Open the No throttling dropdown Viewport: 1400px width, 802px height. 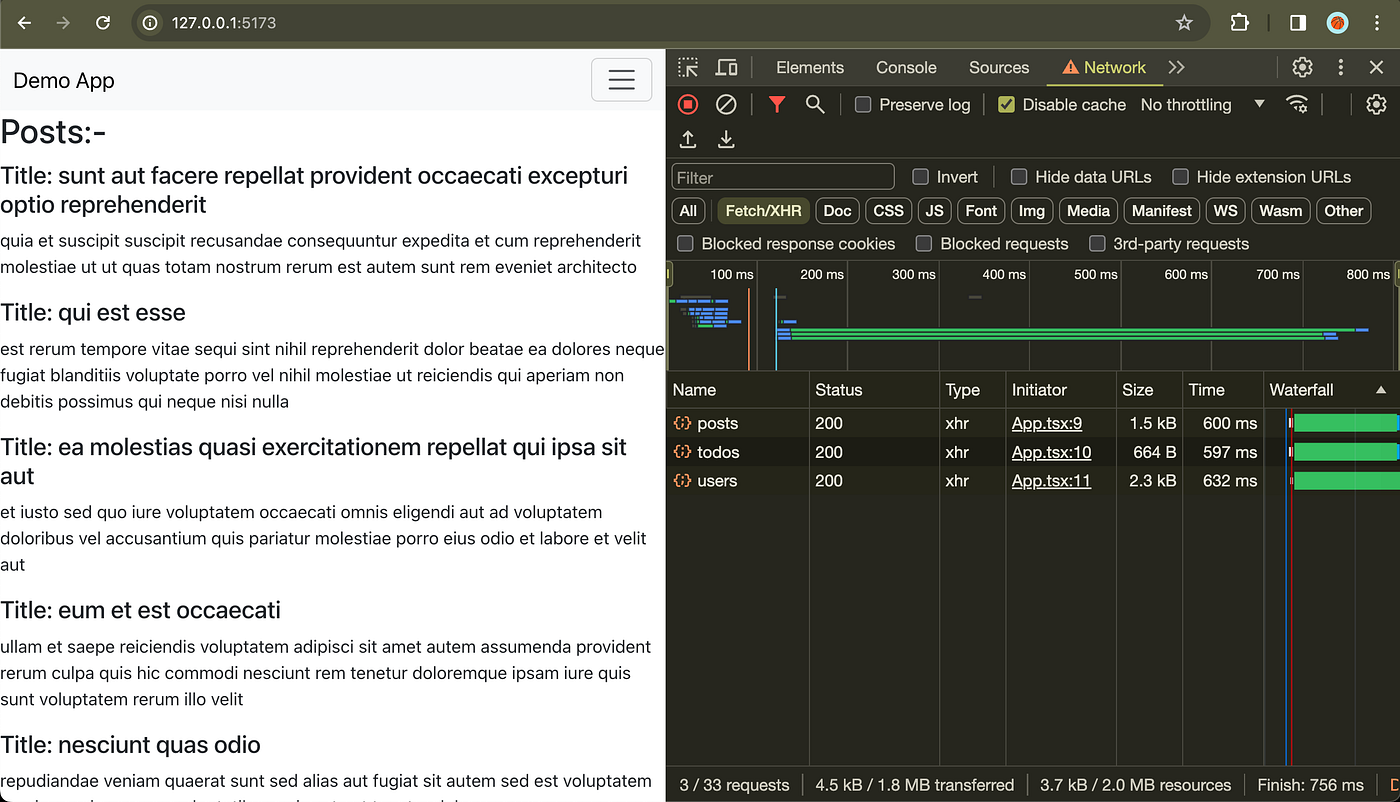(x=1202, y=105)
